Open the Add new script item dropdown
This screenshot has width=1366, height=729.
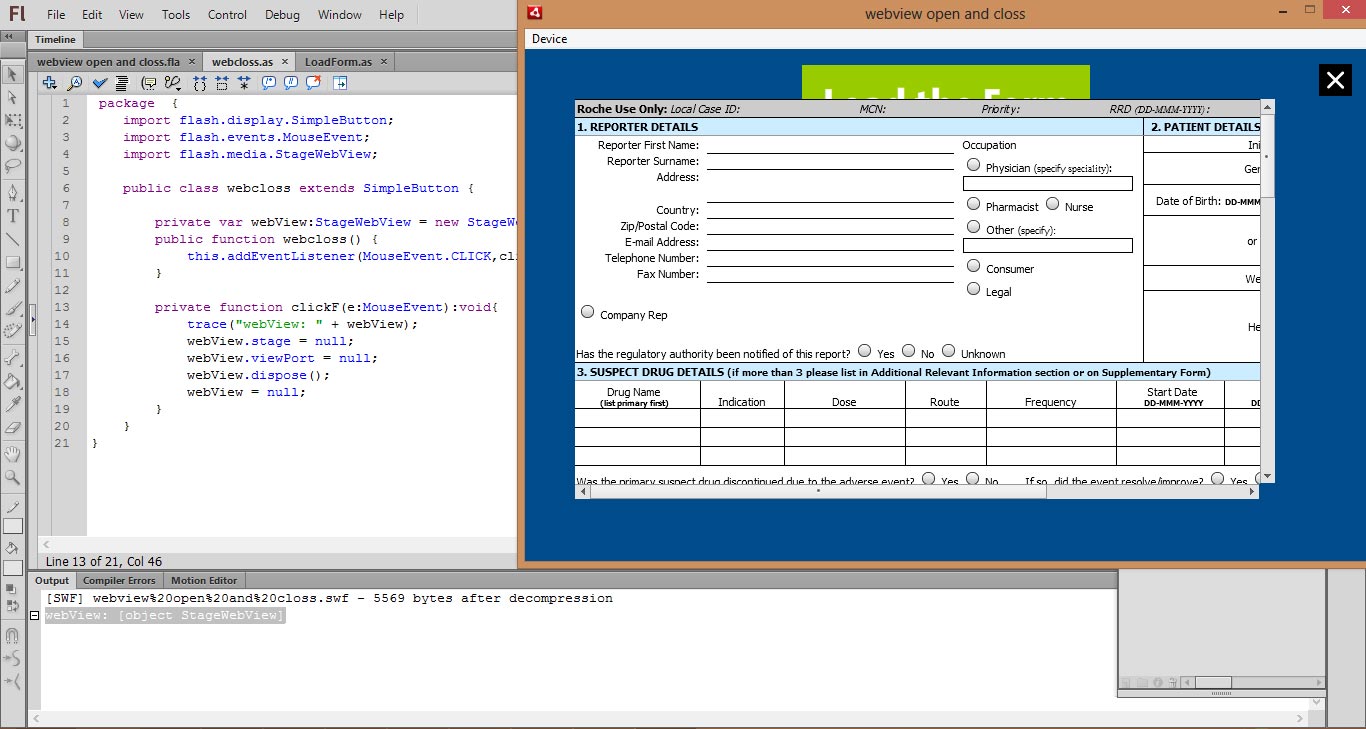(49, 83)
